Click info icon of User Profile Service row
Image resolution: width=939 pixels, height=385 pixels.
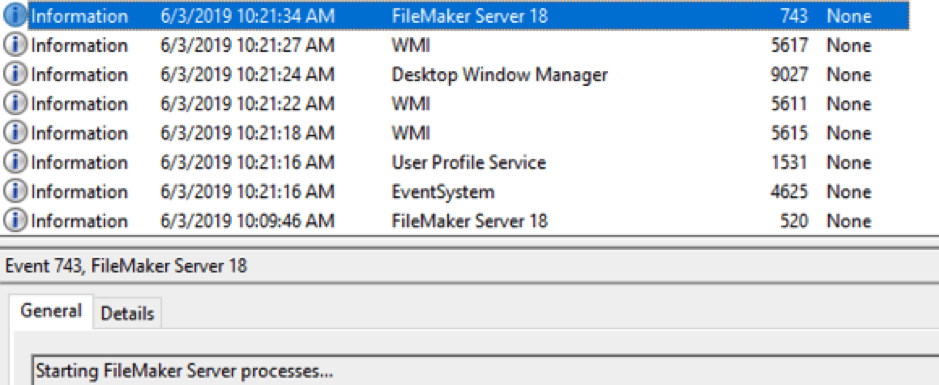15,162
